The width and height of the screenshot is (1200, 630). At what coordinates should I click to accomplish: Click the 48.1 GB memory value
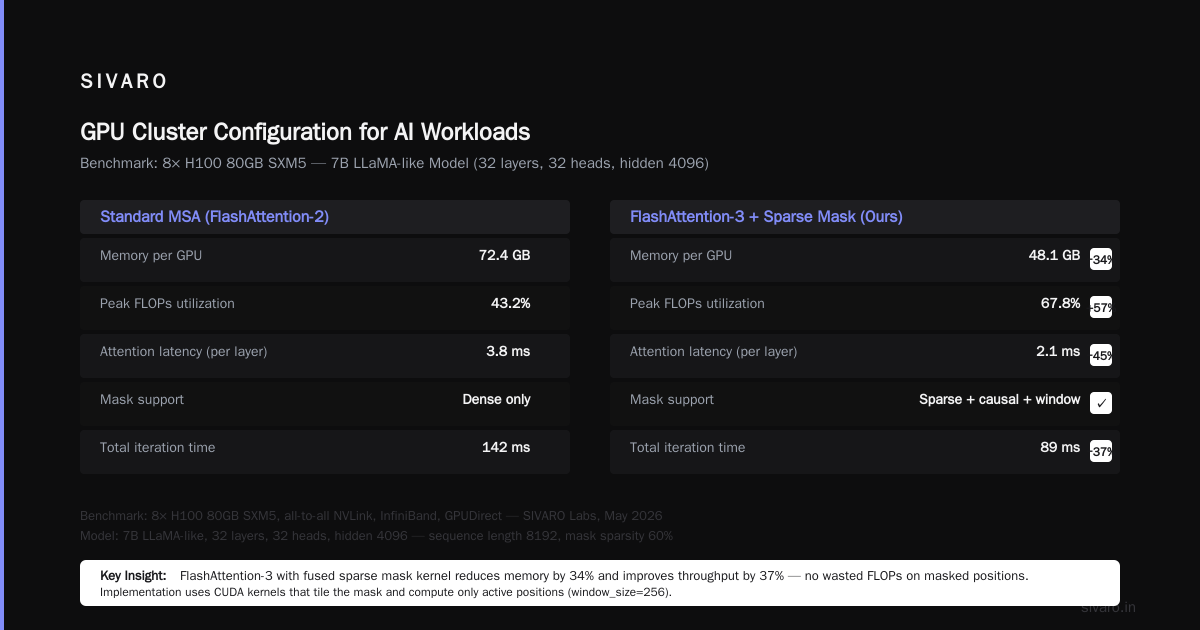click(1055, 255)
